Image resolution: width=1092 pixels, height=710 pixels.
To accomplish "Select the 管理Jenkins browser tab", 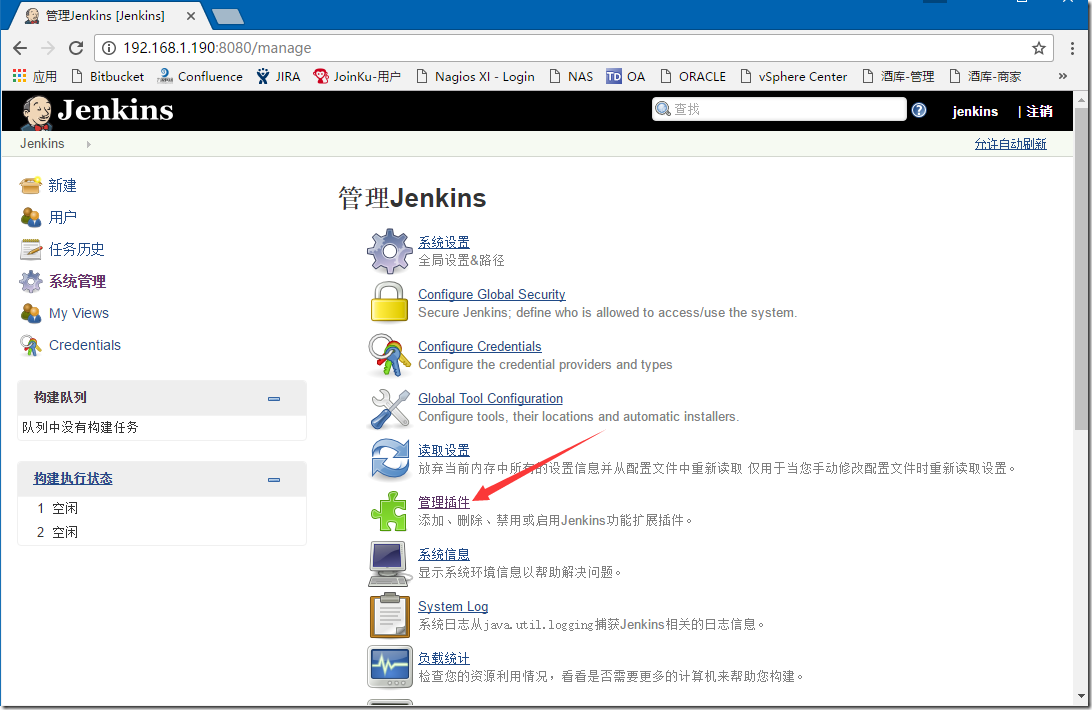I will click(x=108, y=15).
